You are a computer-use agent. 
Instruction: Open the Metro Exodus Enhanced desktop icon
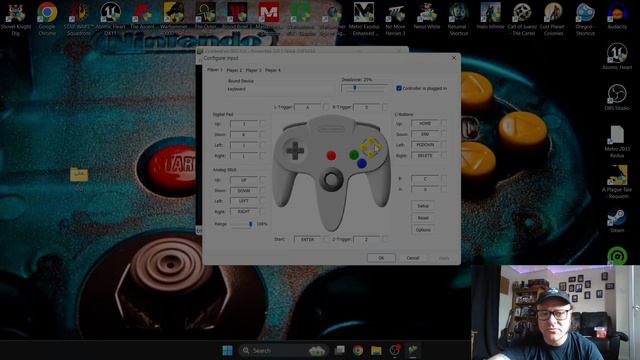tap(364, 18)
